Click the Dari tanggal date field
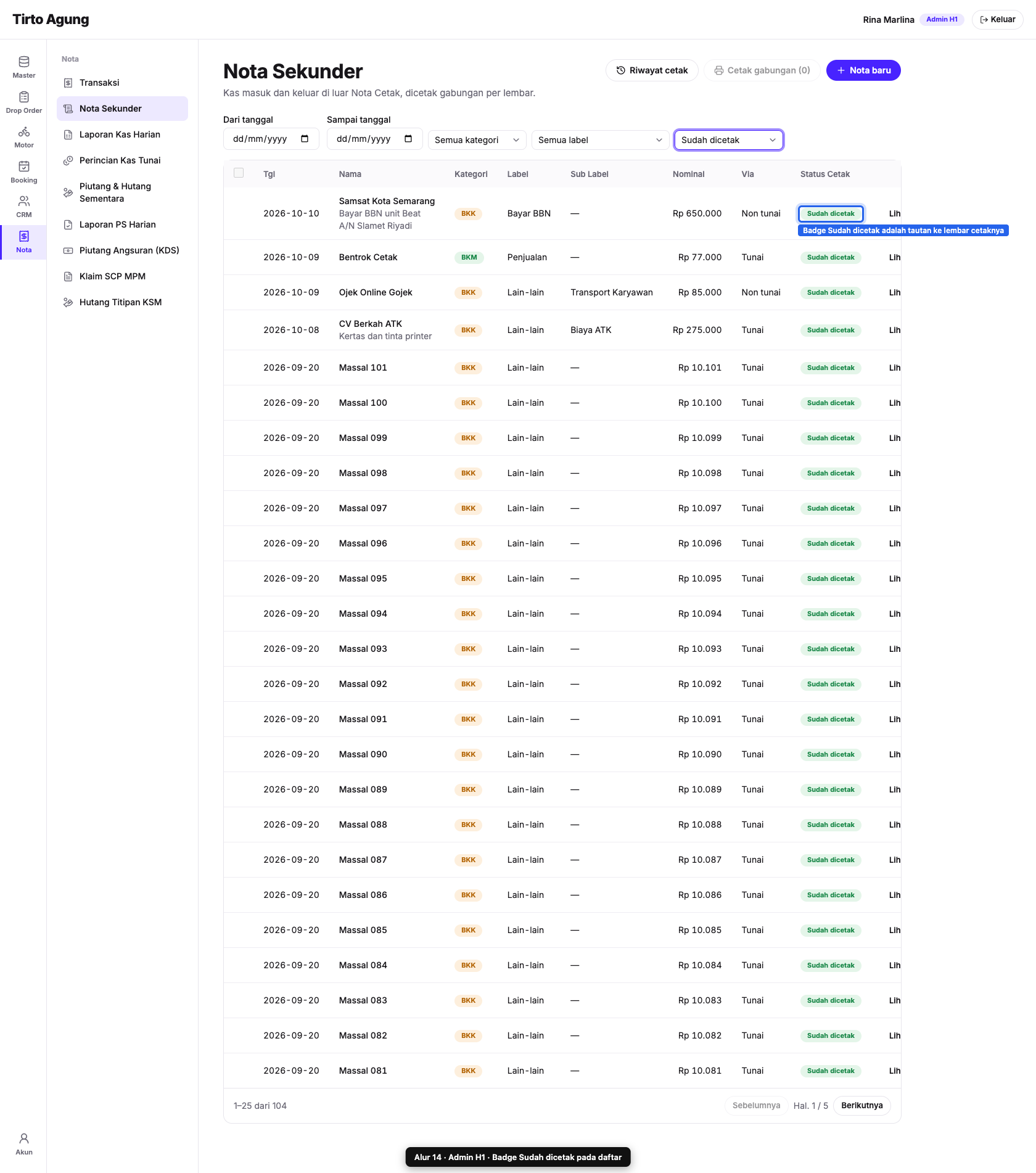This screenshot has height=1173, width=1036. pyautogui.click(x=271, y=139)
